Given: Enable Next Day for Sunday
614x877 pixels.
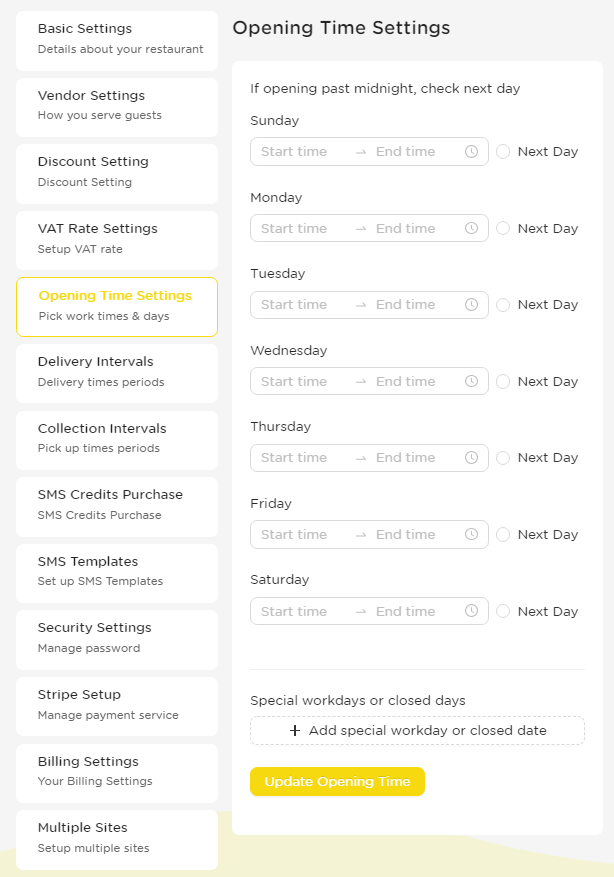Looking at the screenshot, I should (x=503, y=152).
